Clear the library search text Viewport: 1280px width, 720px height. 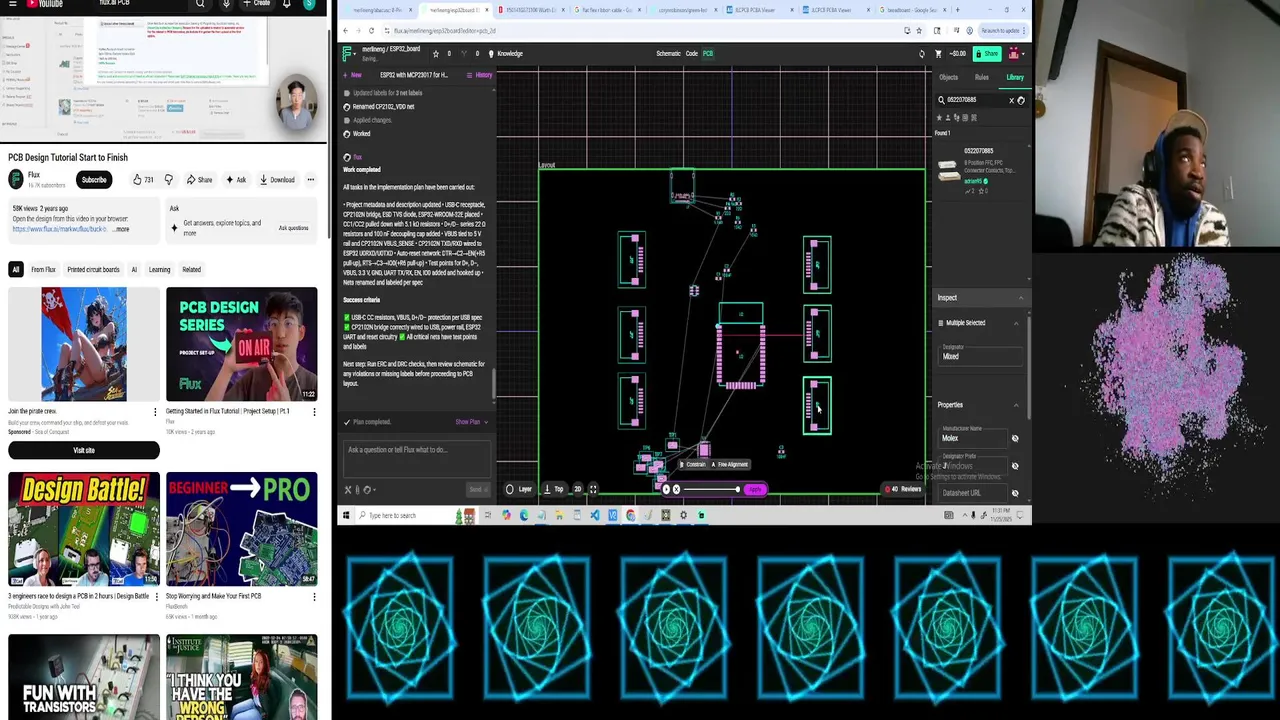[x=1011, y=100]
